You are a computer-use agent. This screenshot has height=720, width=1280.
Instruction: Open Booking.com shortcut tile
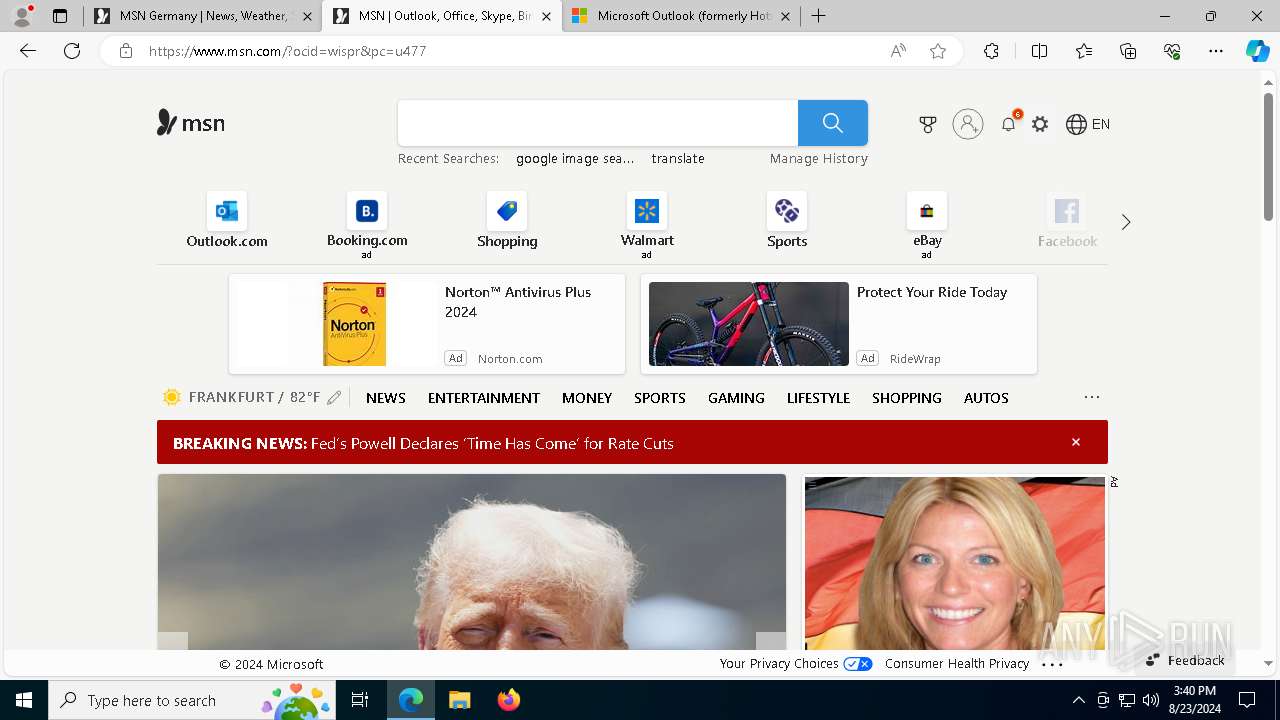point(367,225)
